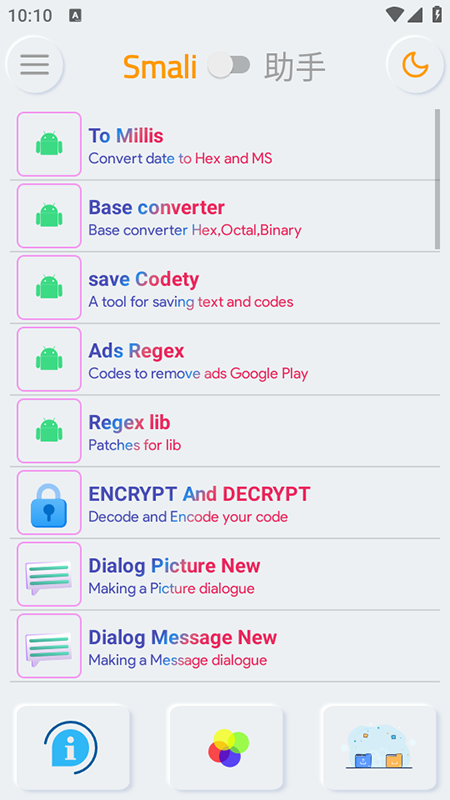The width and height of the screenshot is (450, 800).
Task: Tap the blue padlock icon
Action: click(49, 503)
